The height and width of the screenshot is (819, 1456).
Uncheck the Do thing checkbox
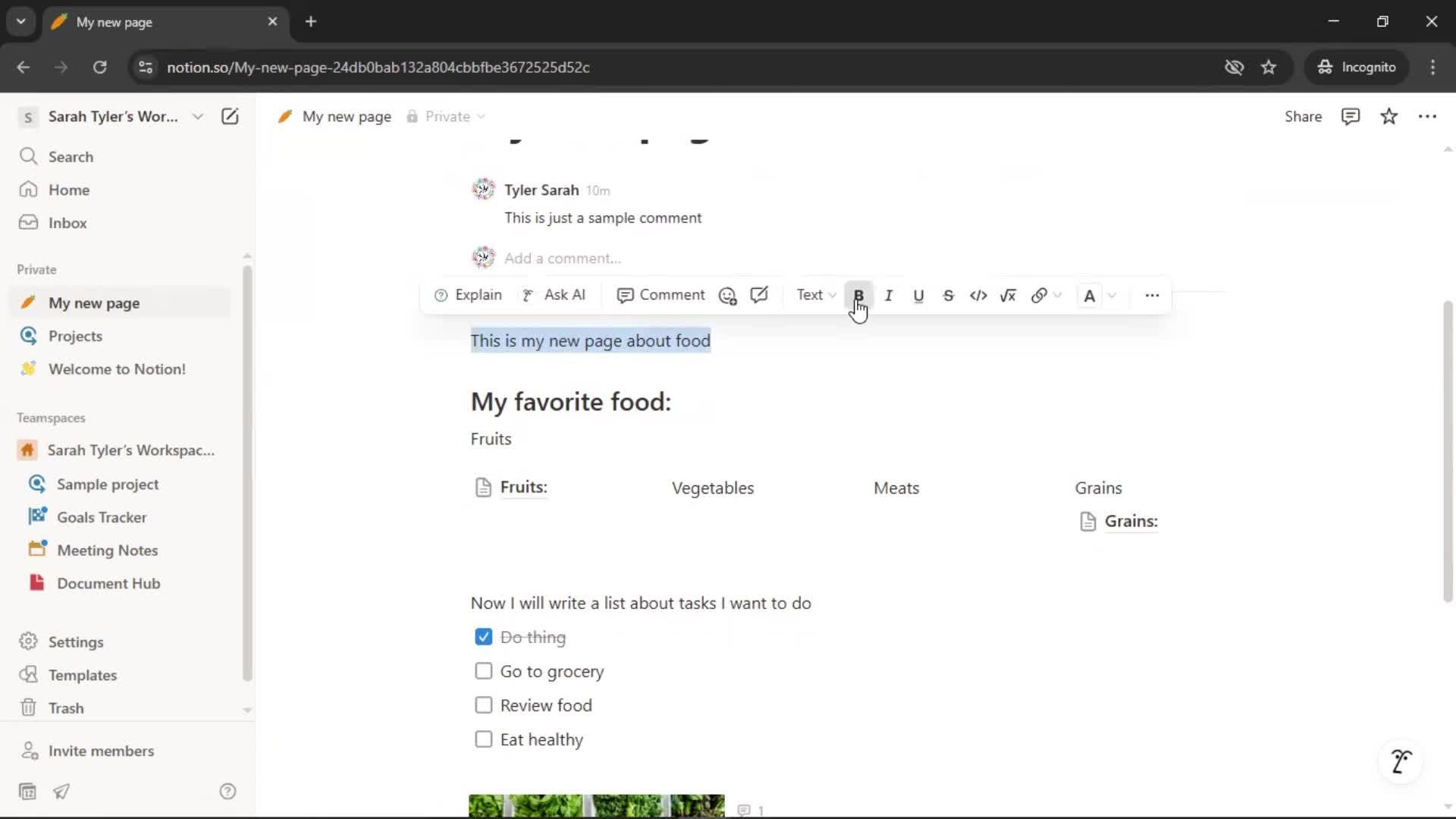point(483,637)
